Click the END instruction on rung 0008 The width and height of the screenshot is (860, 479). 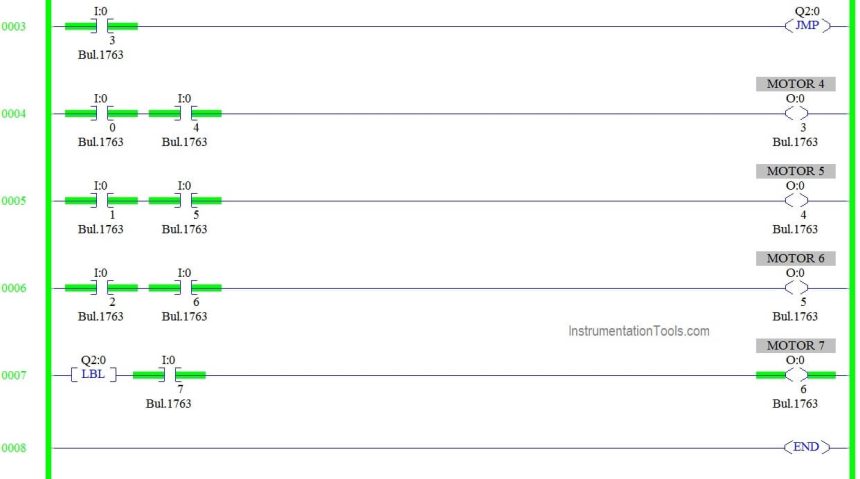pos(807,447)
